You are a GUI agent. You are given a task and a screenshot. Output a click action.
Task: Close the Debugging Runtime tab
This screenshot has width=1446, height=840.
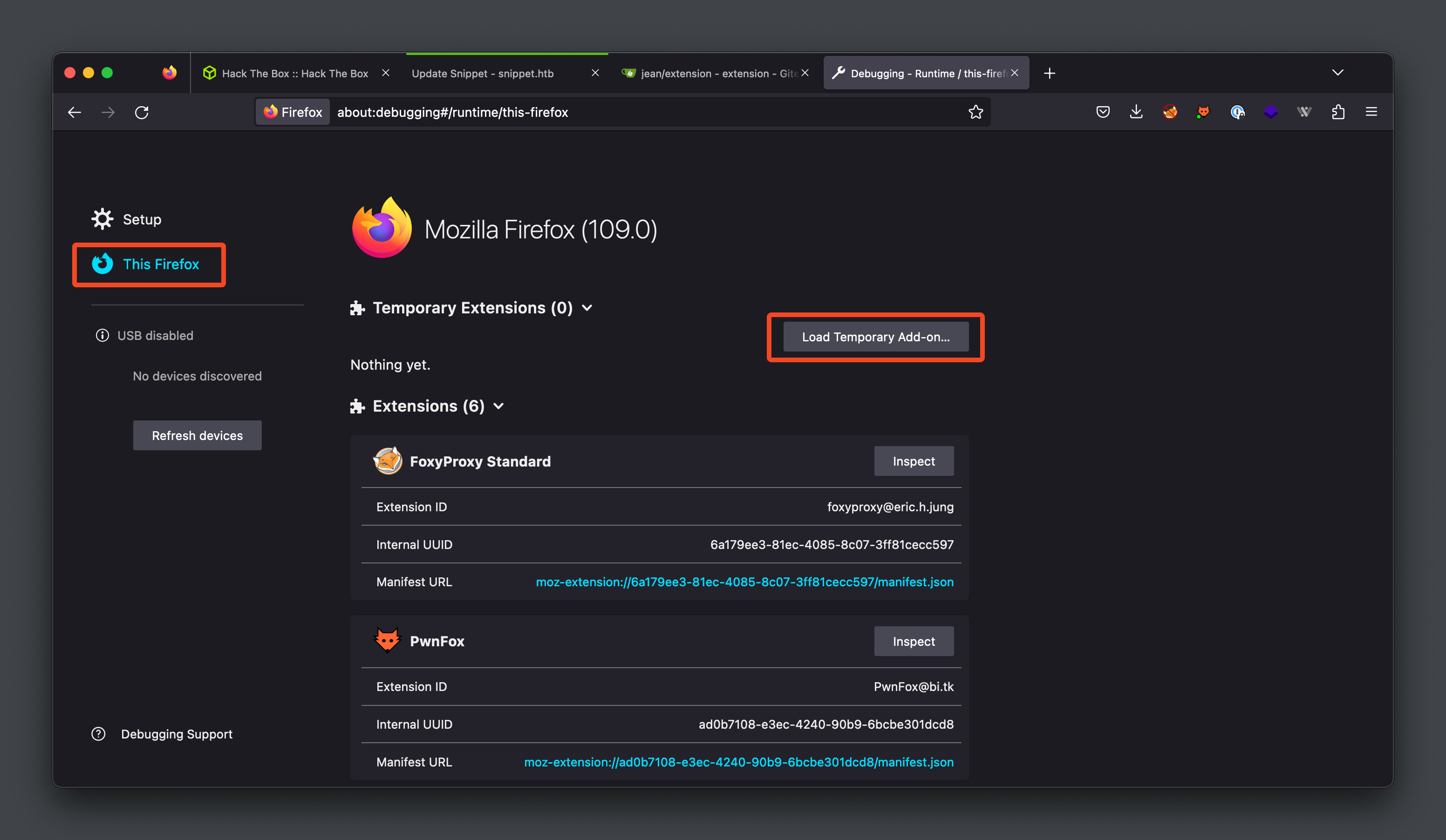(x=1015, y=73)
